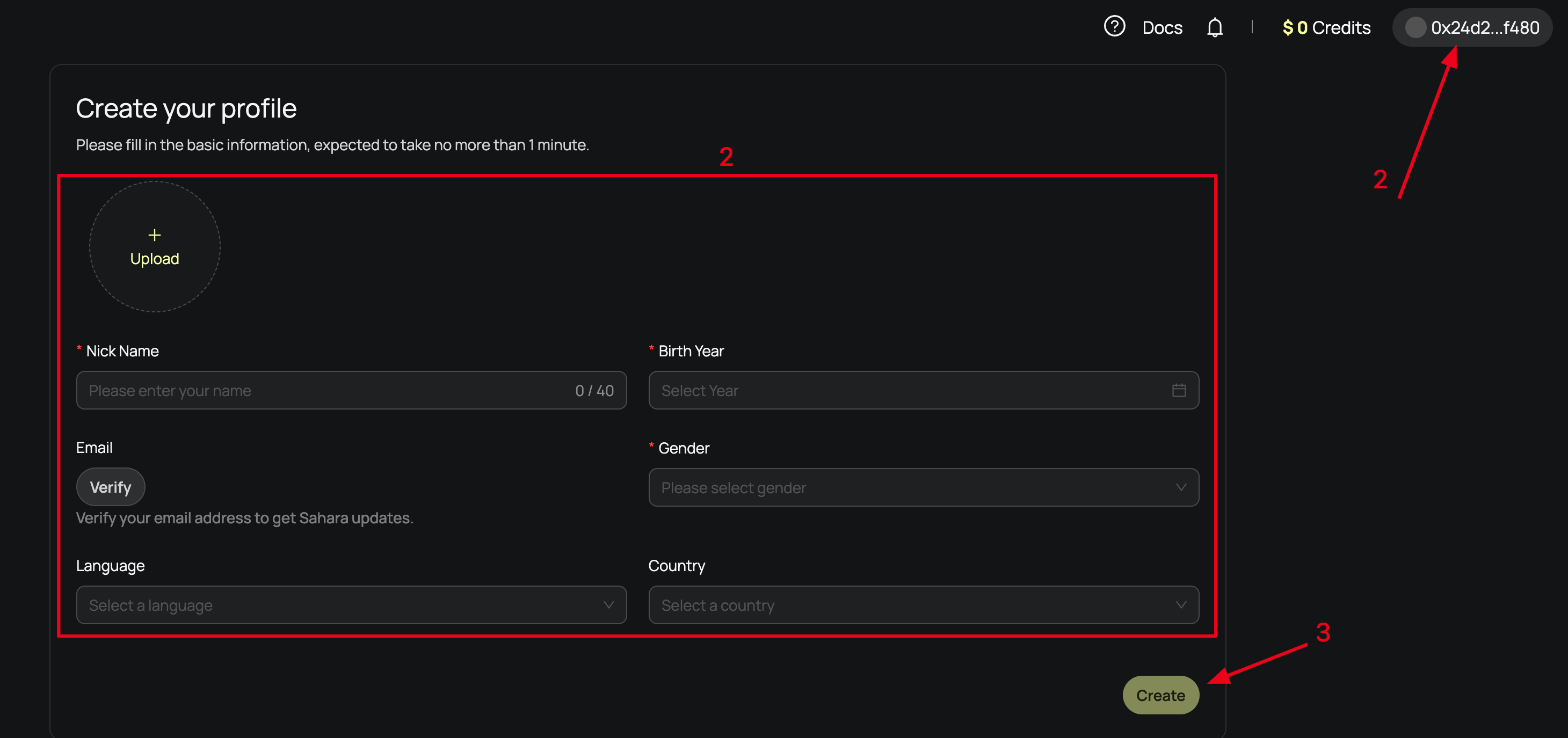
Task: Upload a profile picture
Action: (x=155, y=246)
